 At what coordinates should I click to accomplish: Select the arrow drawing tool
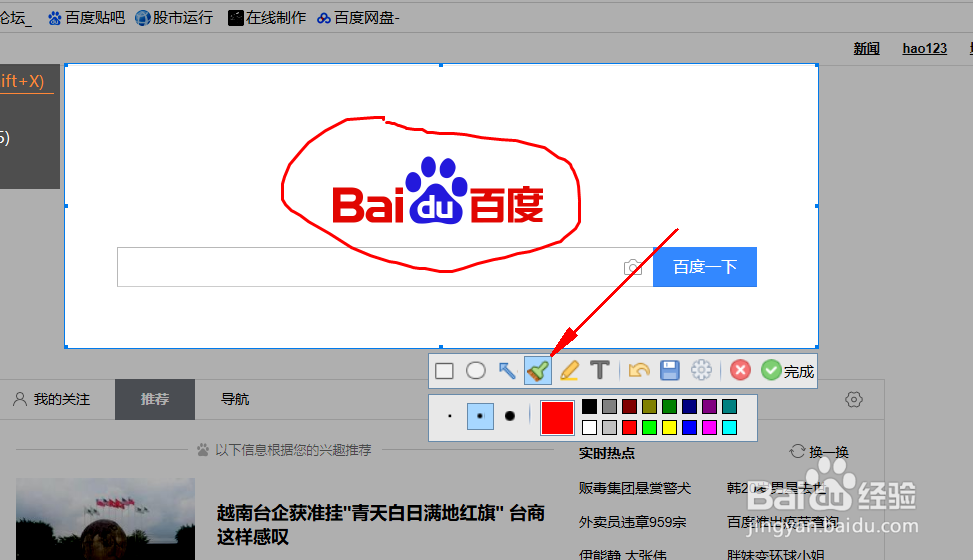(x=507, y=371)
